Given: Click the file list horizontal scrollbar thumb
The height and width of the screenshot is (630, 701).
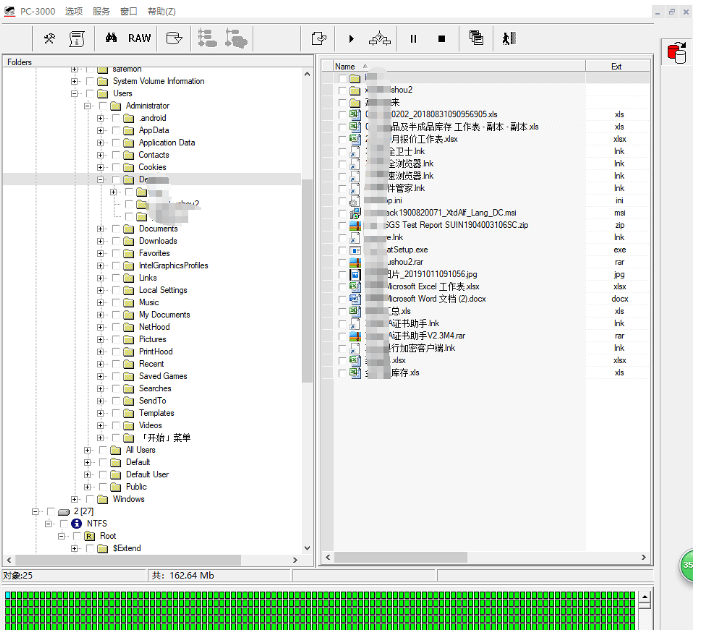Looking at the screenshot, I should click(x=401, y=557).
